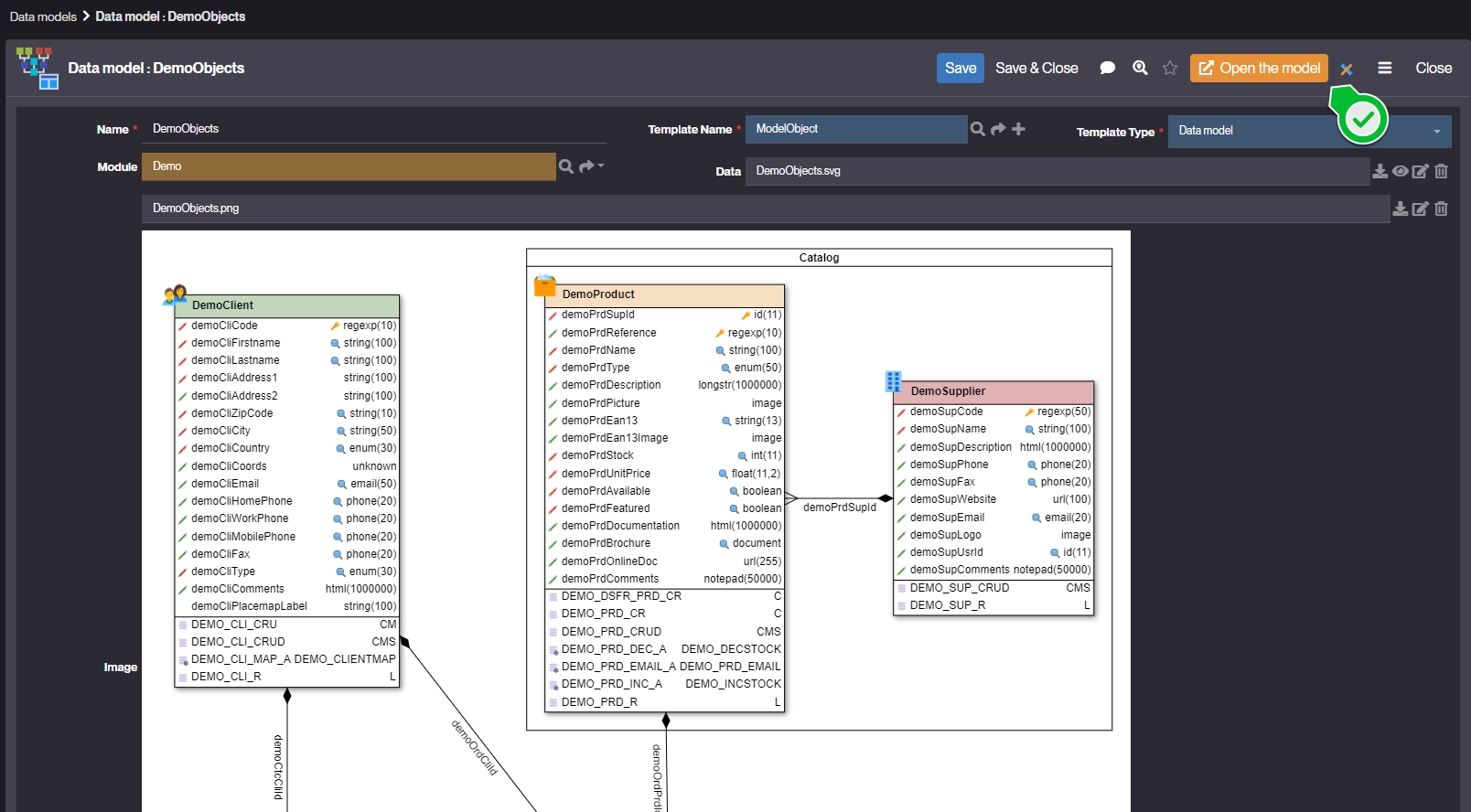The height and width of the screenshot is (812, 1471).
Task: Edit DemoObjects.svg with the pencil icon
Action: [1421, 171]
